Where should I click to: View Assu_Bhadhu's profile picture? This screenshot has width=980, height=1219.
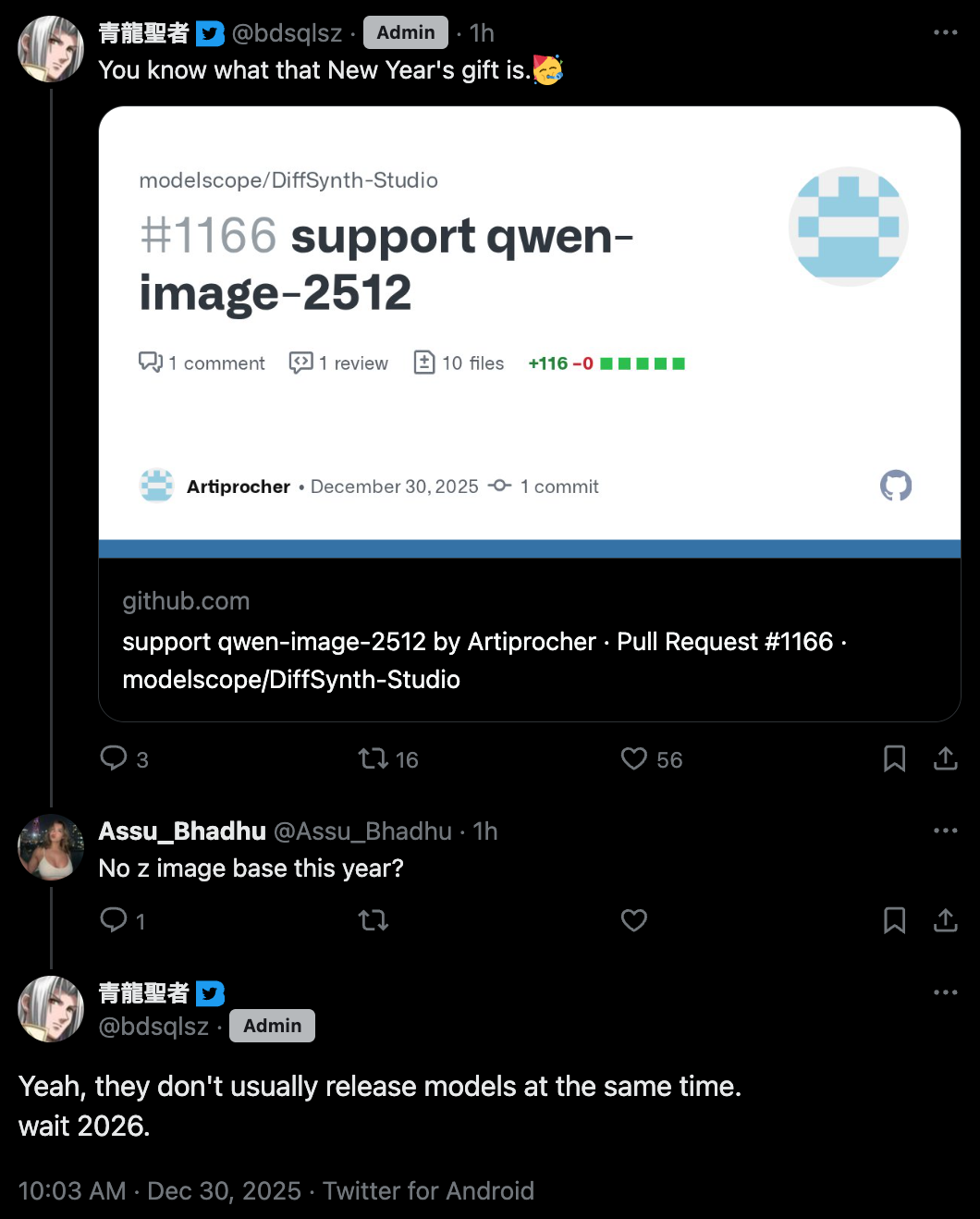tap(51, 847)
